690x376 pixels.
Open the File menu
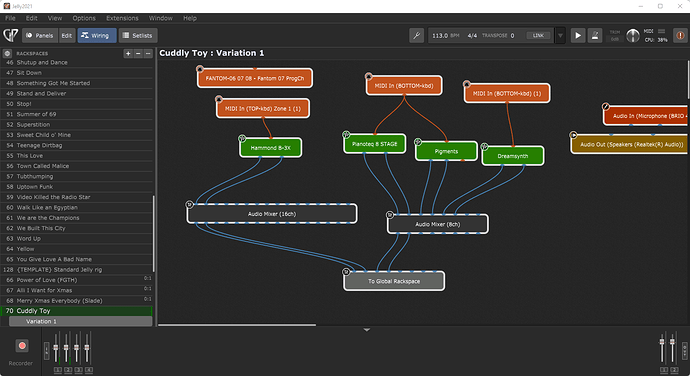(10, 18)
